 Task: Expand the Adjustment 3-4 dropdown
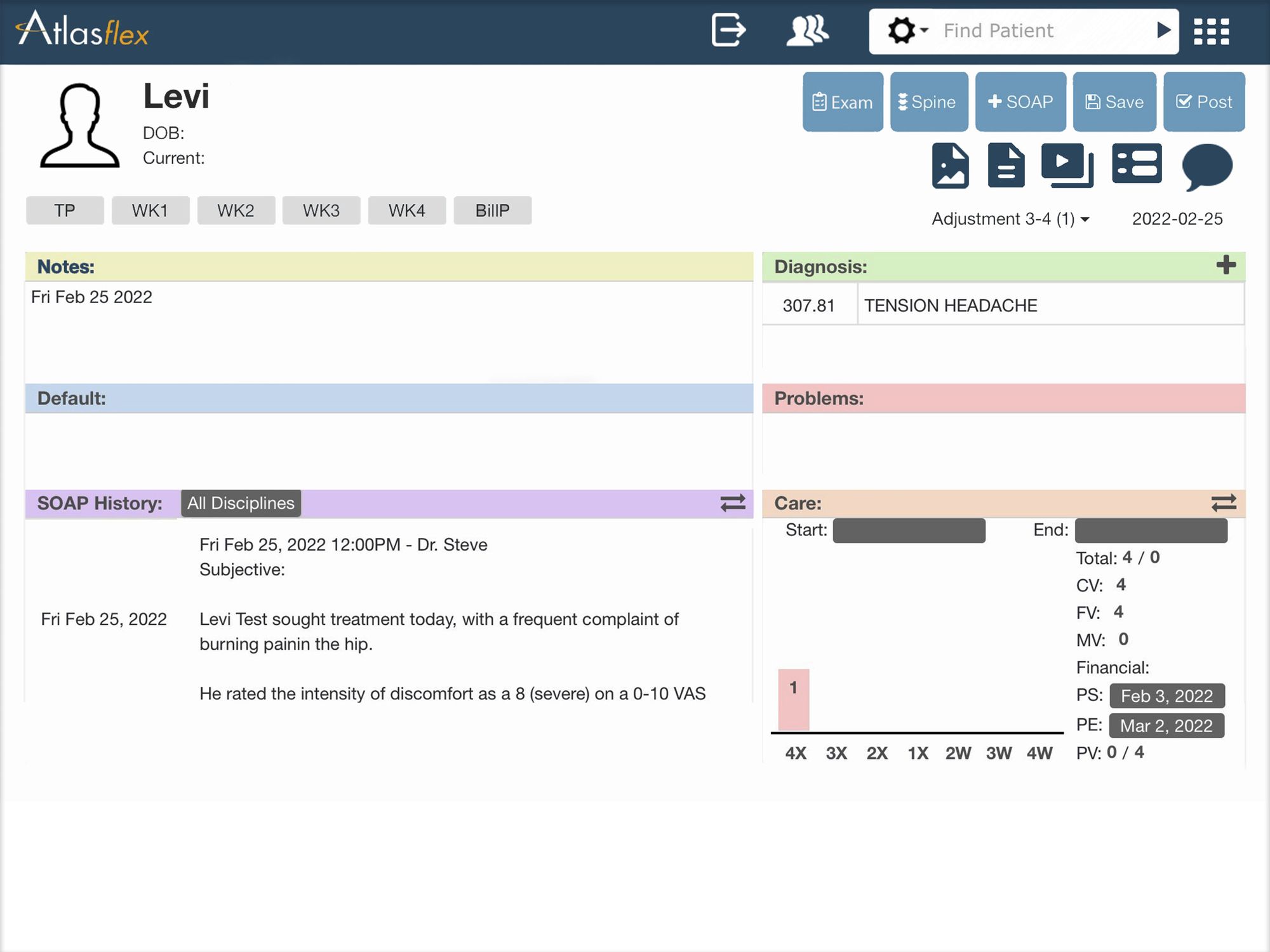pyautogui.click(x=1010, y=218)
